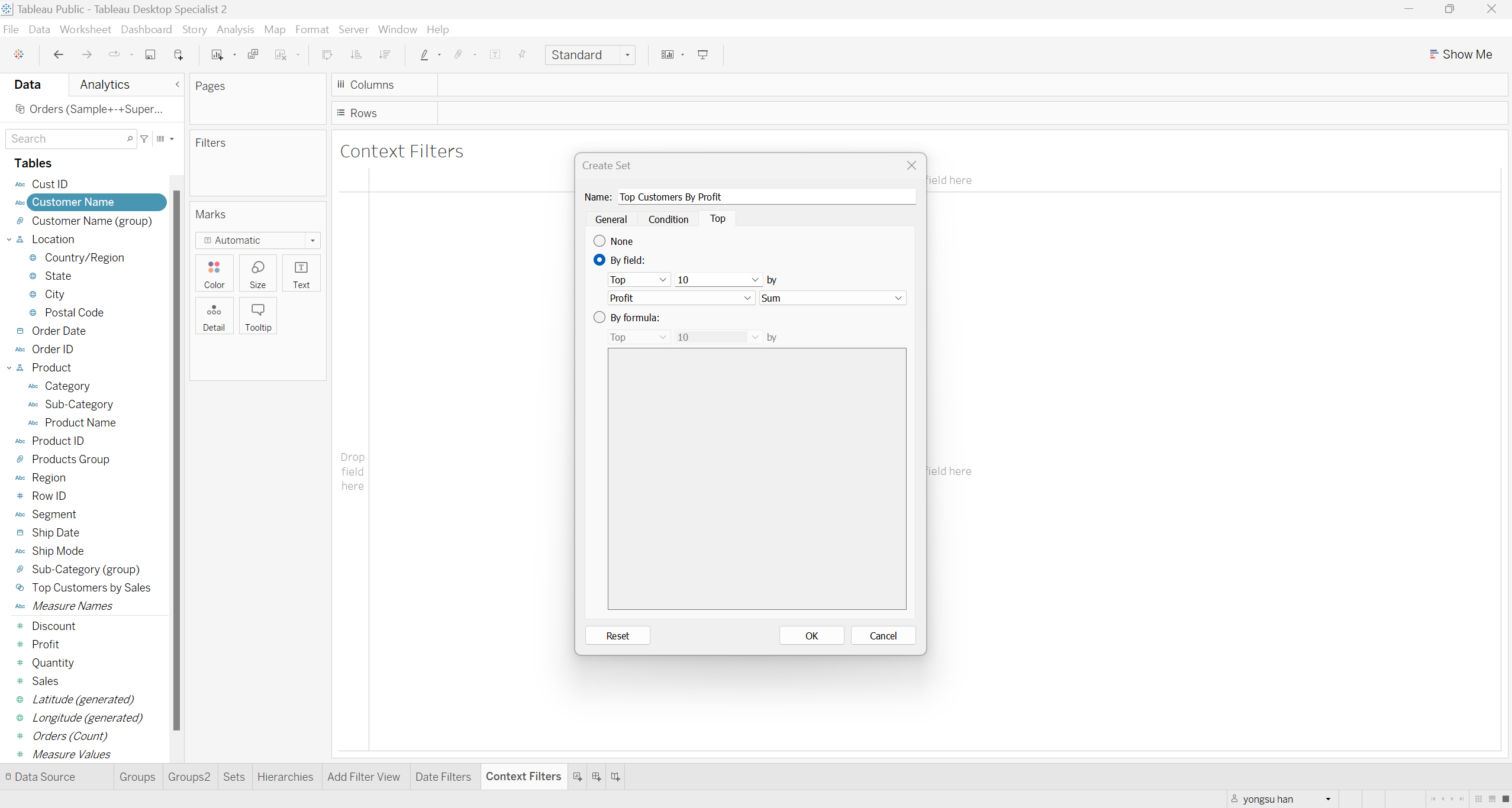1512x808 pixels.
Task: Open the Analysis menu
Action: tap(235, 30)
